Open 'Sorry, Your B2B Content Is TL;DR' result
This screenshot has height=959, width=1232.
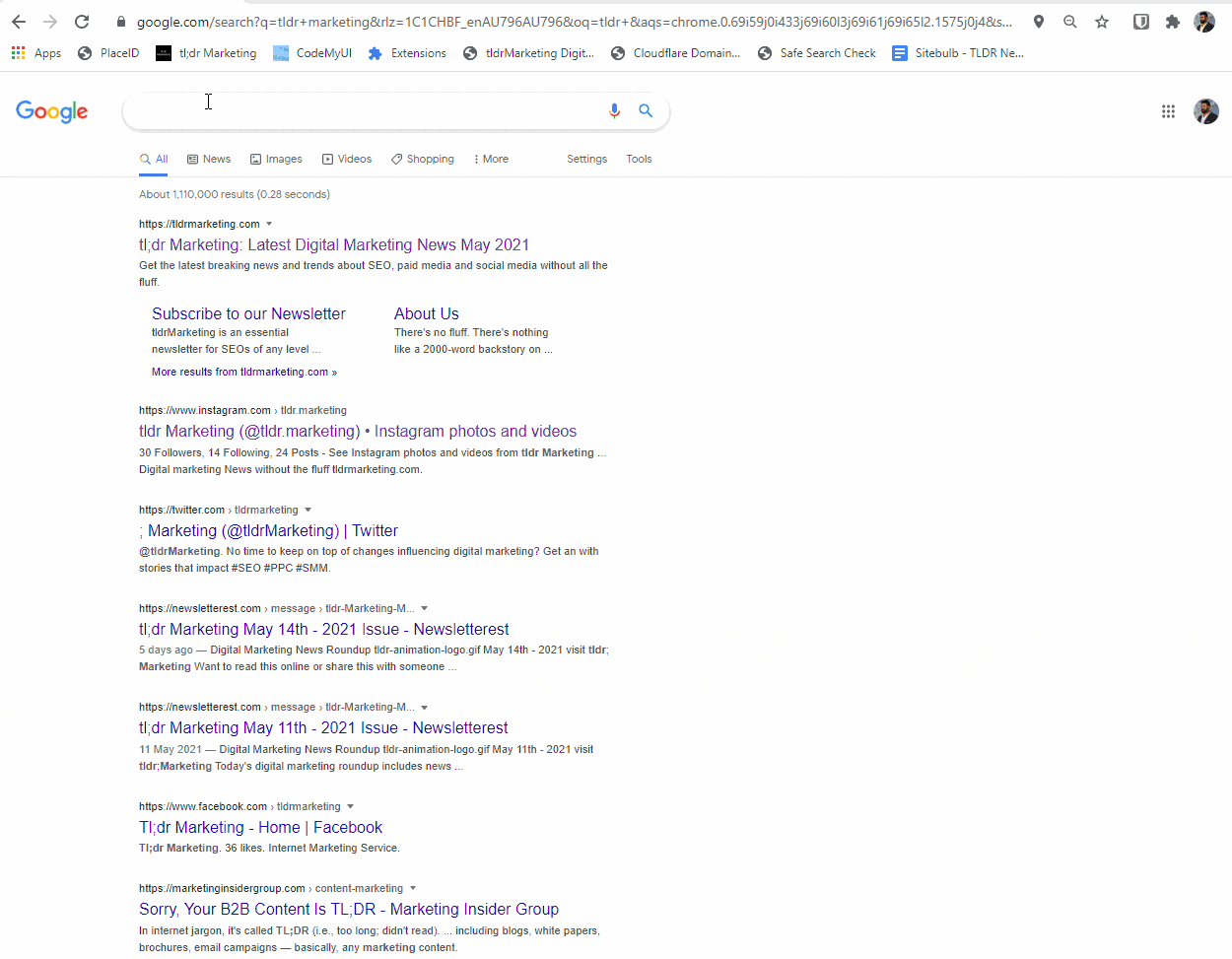pos(349,909)
